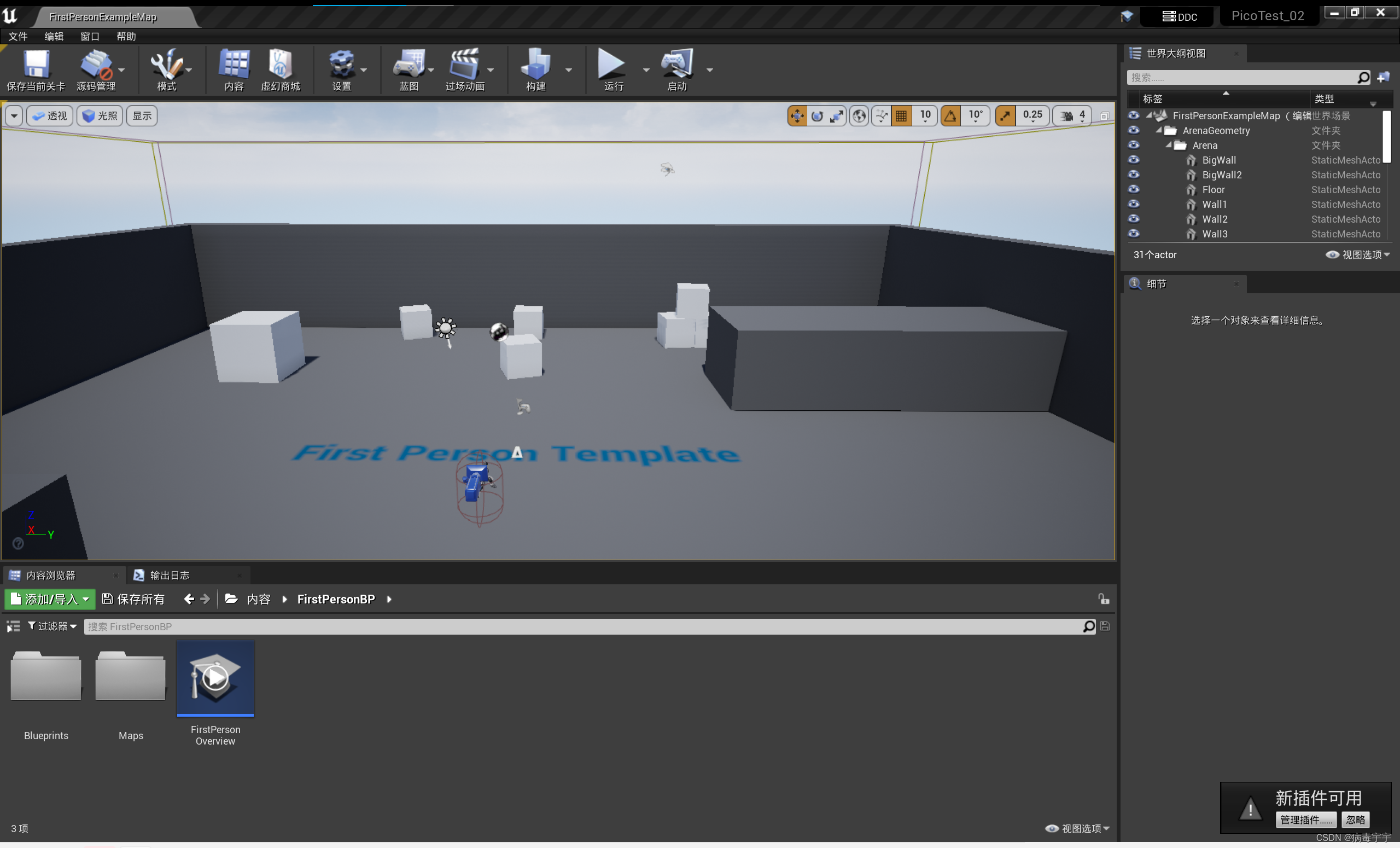1400x848 pixels.
Task: Click the Build lighting icon
Action: click(x=535, y=64)
